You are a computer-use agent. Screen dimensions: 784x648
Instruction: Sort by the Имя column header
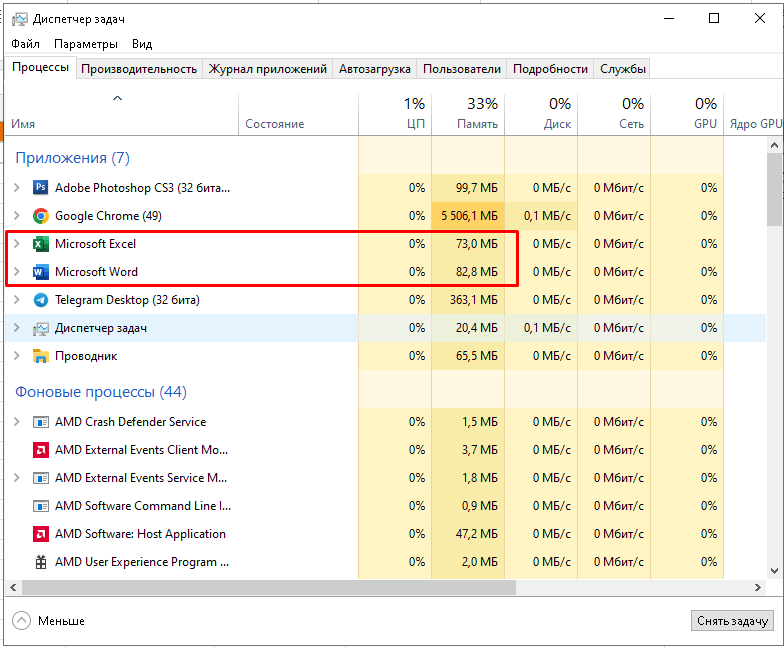coord(121,114)
